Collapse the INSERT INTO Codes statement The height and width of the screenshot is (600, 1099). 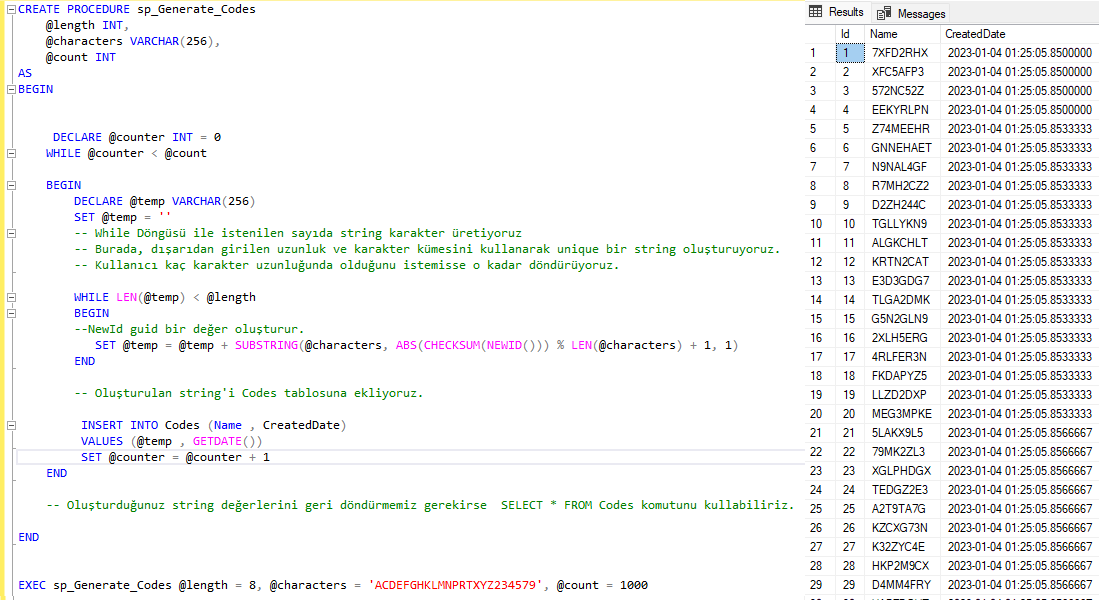coord(11,425)
